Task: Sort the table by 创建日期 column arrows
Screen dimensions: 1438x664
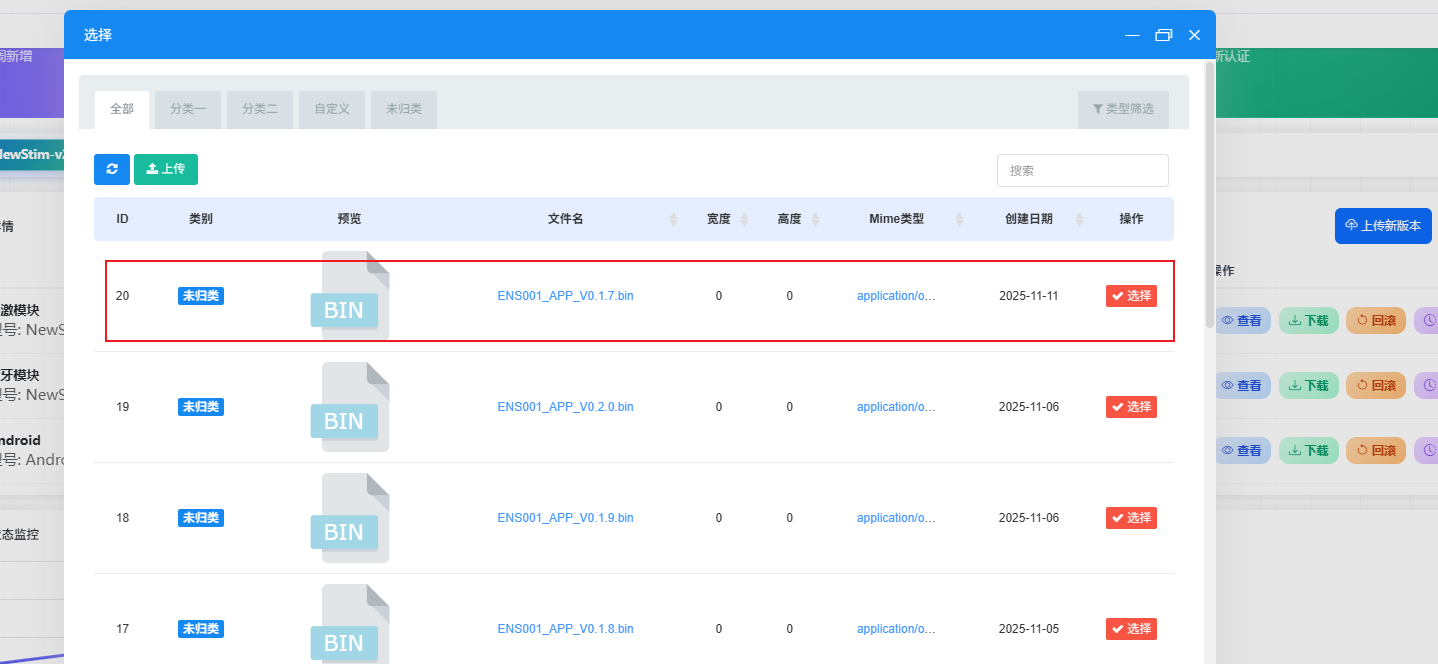Action: pos(1078,219)
